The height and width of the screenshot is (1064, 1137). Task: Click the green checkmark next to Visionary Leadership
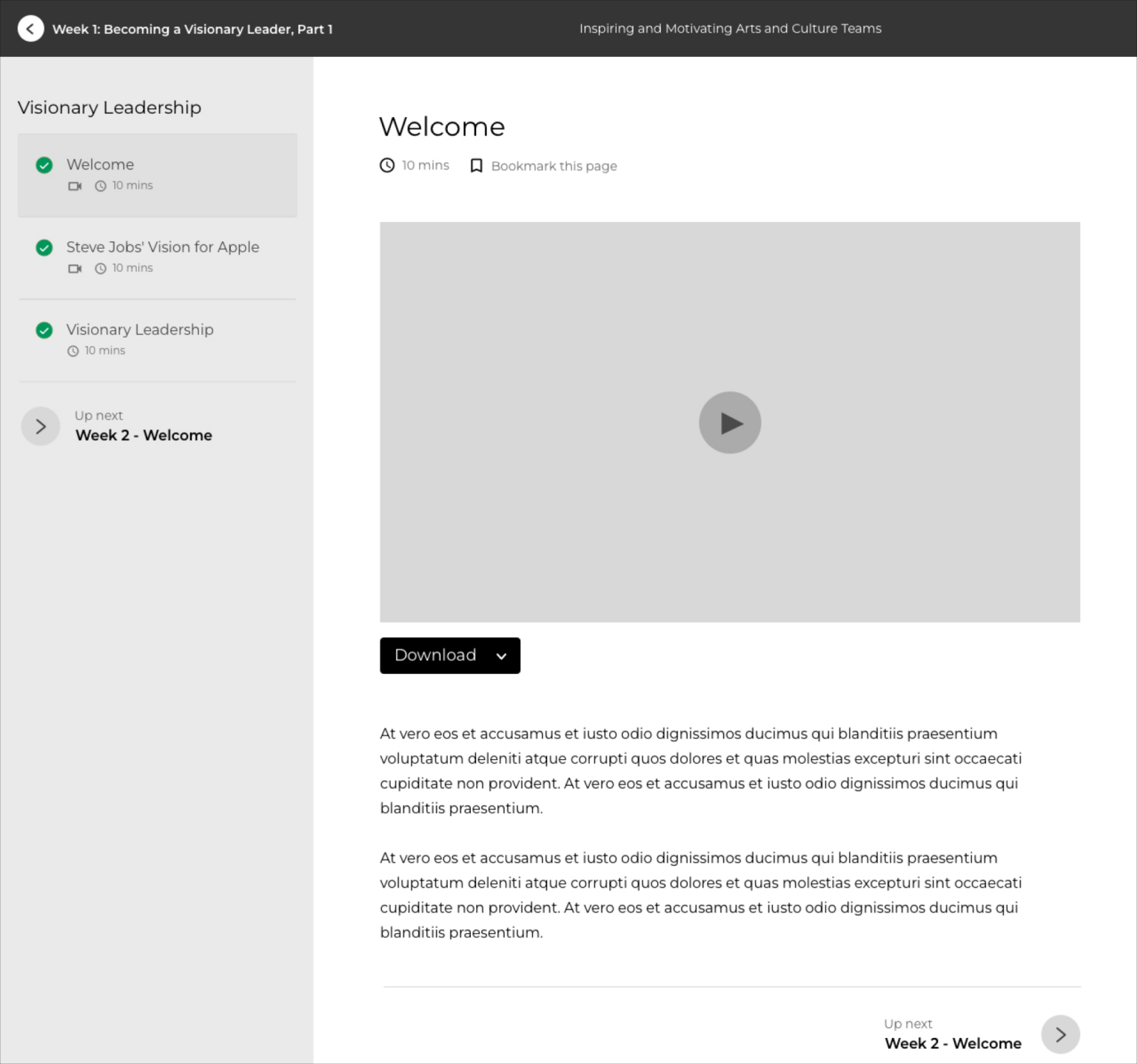tap(44, 330)
